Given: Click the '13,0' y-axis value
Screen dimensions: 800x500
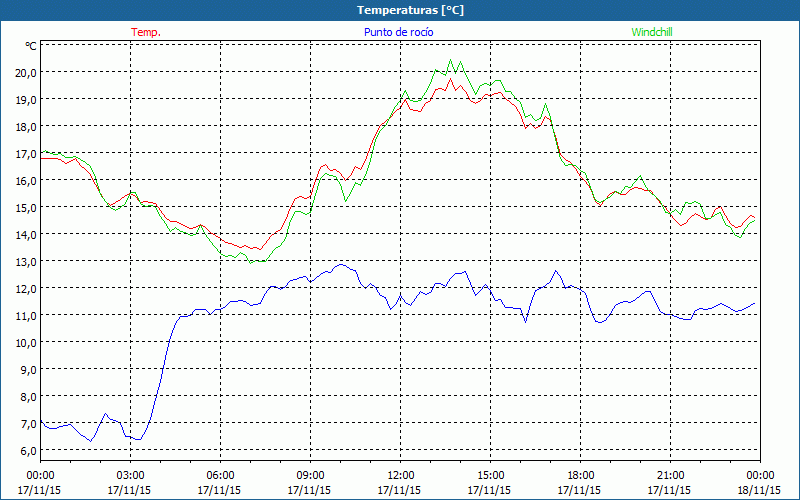Looking at the screenshot, I should 26,262.
